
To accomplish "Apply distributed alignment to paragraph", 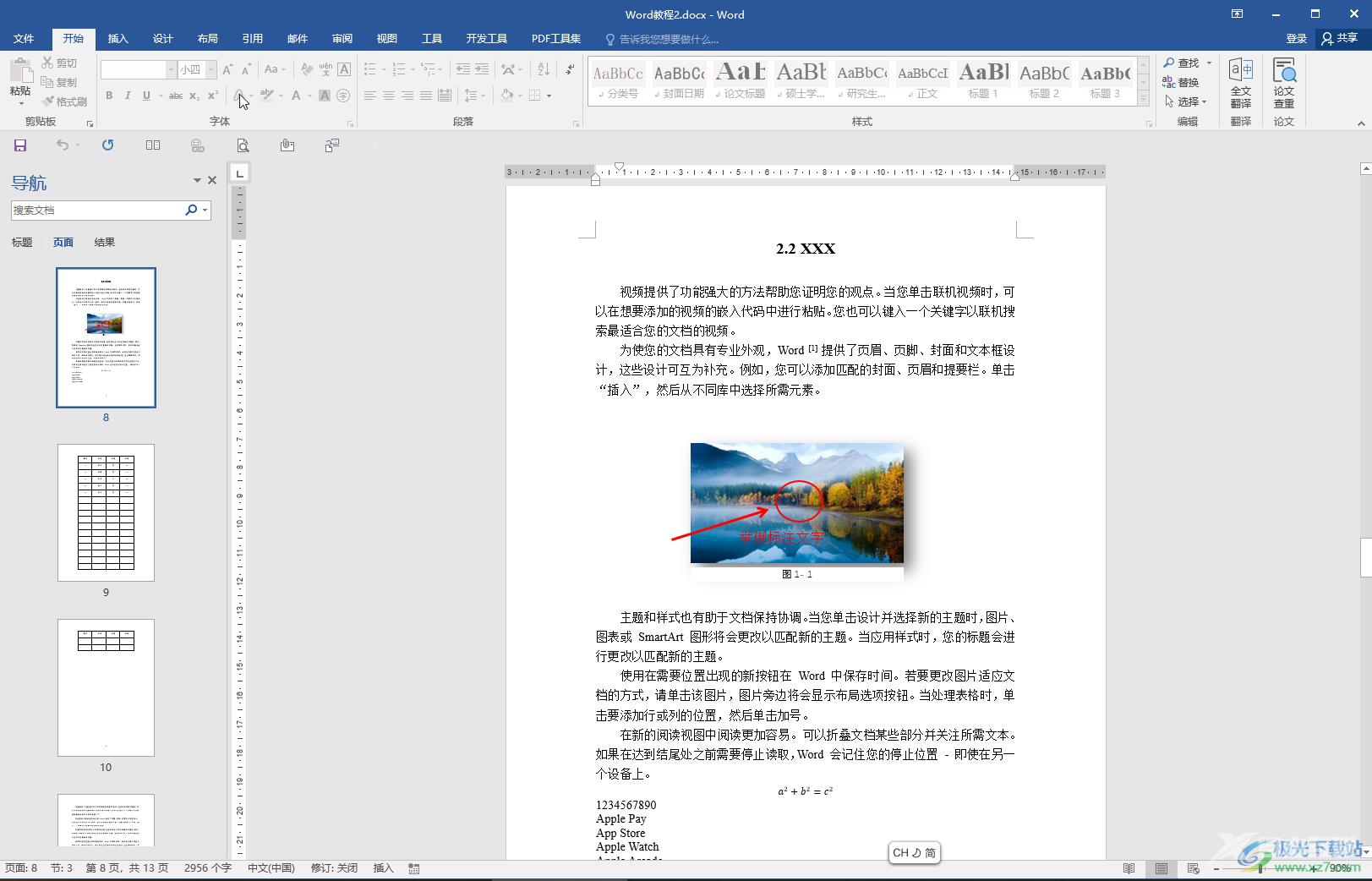I will 445,96.
